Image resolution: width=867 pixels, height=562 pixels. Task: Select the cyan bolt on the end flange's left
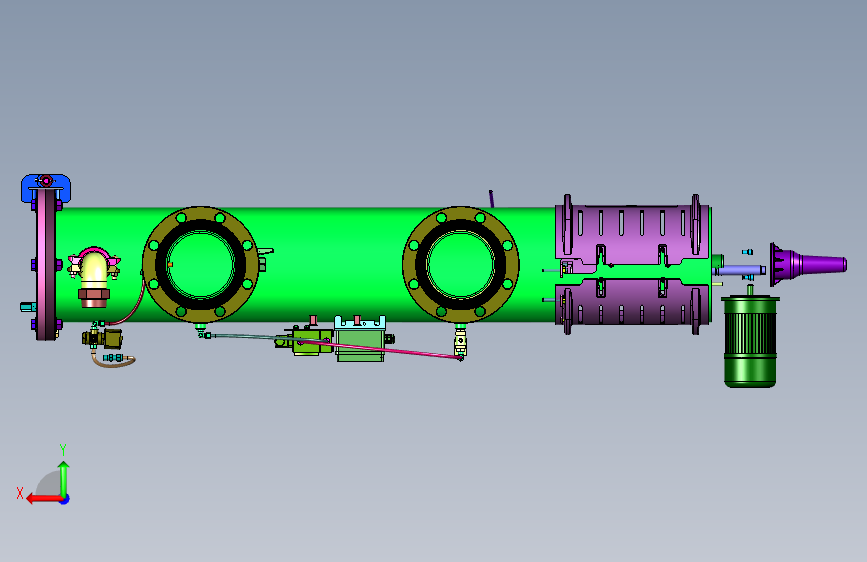tap(28, 306)
